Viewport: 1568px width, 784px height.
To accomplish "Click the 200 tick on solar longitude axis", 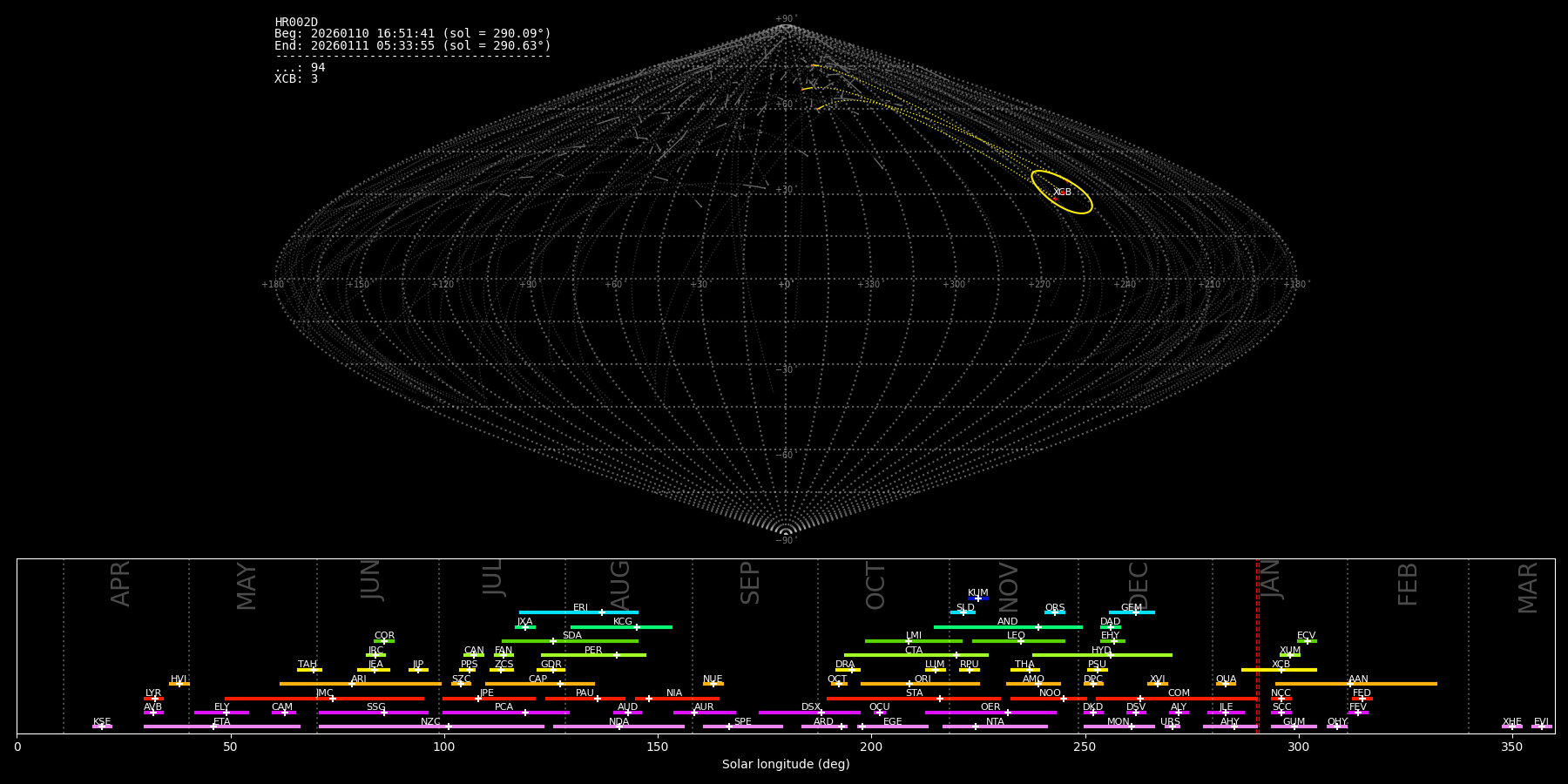I will (x=871, y=747).
